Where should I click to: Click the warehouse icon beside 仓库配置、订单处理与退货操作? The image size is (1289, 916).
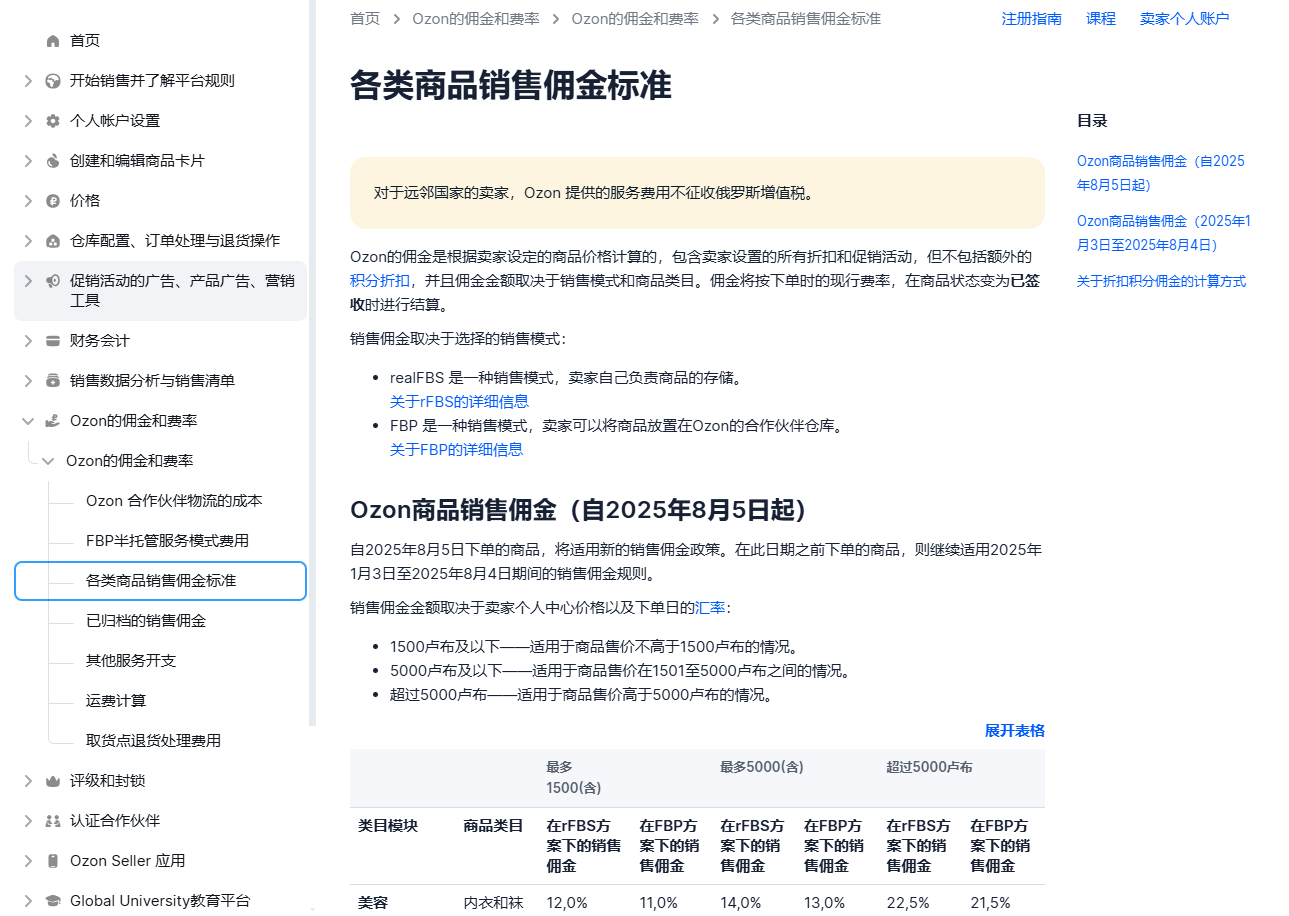coord(53,241)
